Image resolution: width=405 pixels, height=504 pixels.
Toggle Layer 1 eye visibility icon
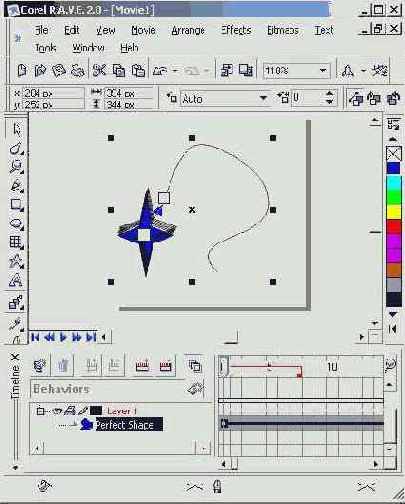pos(58,411)
